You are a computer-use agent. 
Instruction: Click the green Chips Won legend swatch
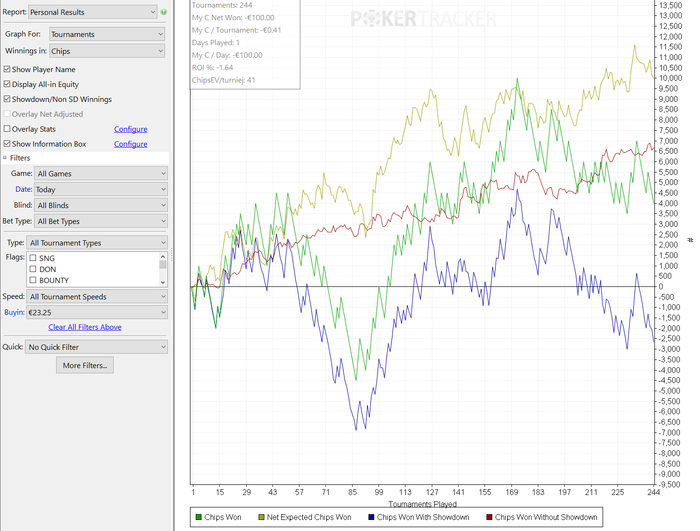pyautogui.click(x=199, y=517)
